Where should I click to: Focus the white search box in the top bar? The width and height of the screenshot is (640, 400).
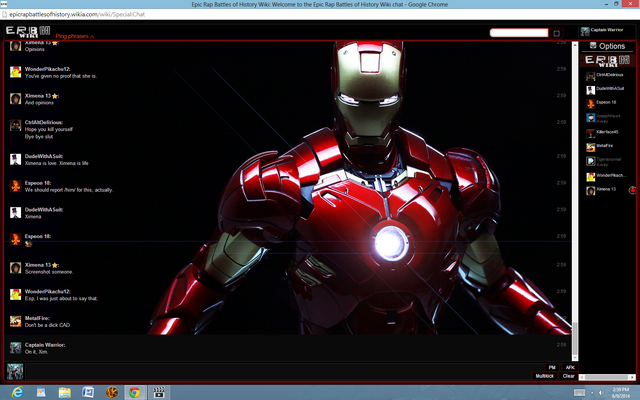519,33
